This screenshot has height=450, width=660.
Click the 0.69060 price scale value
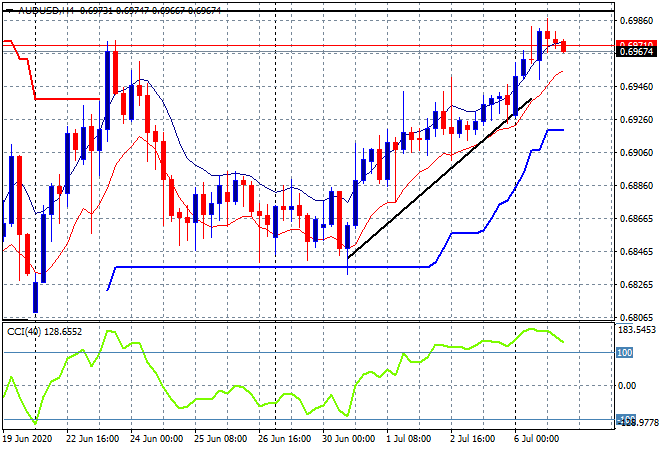(636, 152)
